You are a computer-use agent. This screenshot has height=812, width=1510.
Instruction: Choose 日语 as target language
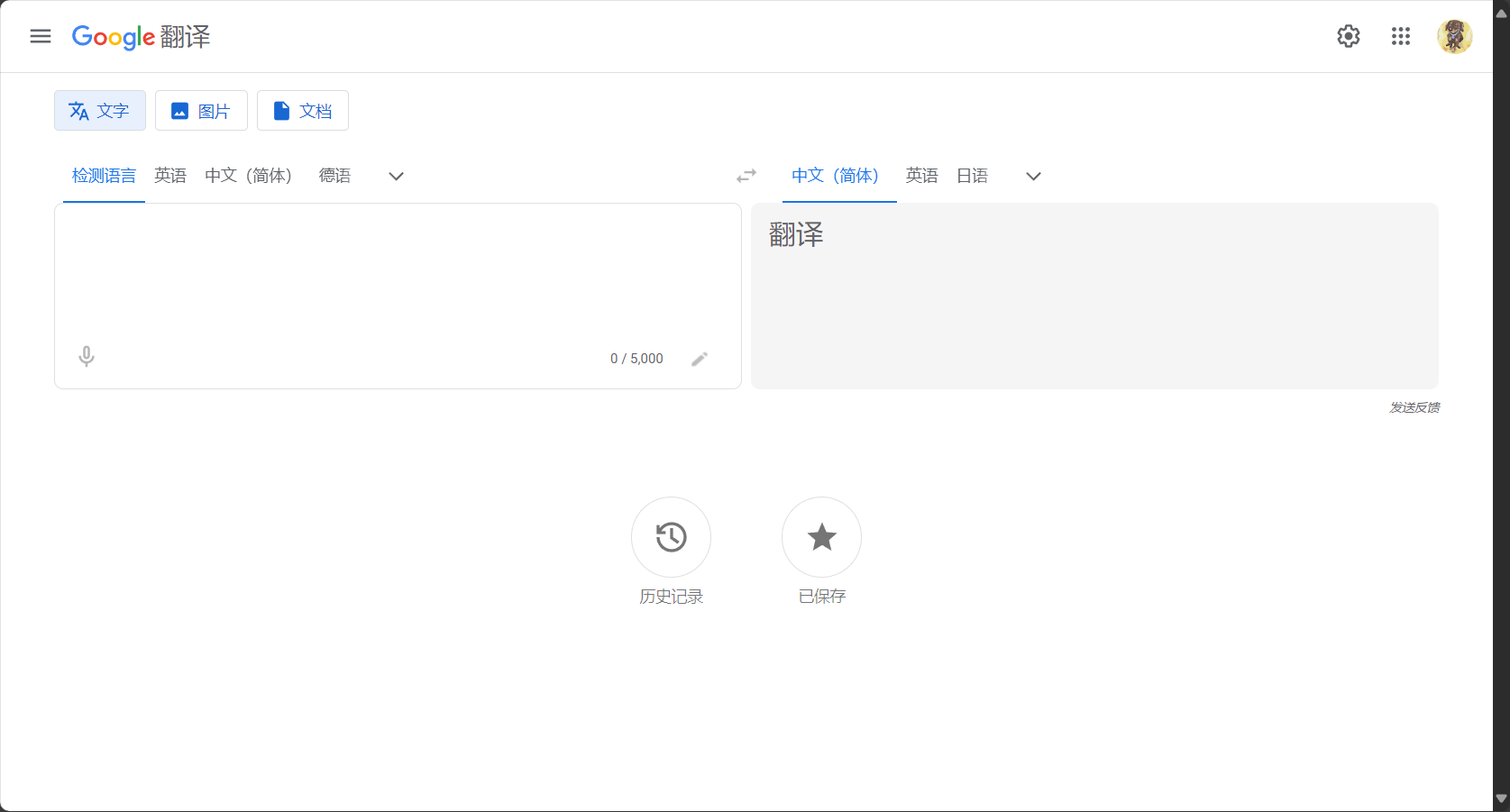click(972, 176)
